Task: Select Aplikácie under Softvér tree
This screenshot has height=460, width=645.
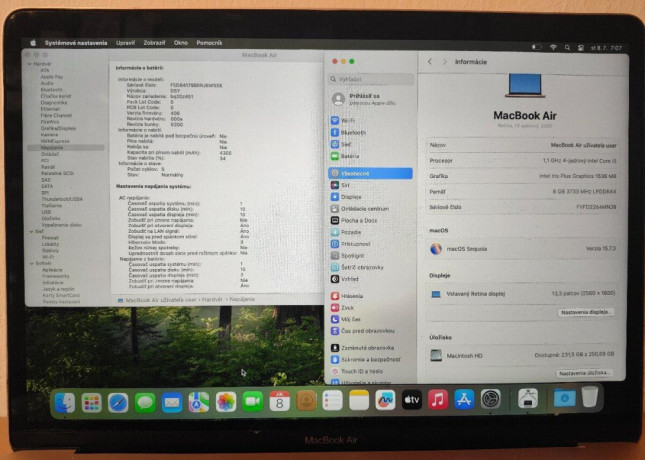Action: 52,270
